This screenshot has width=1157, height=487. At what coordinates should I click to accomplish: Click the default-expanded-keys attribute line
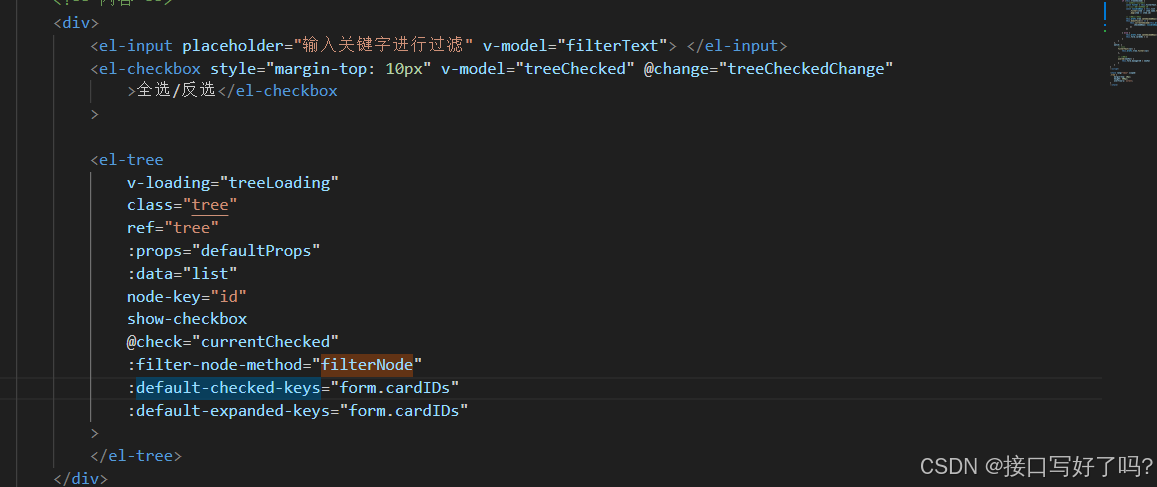point(298,410)
